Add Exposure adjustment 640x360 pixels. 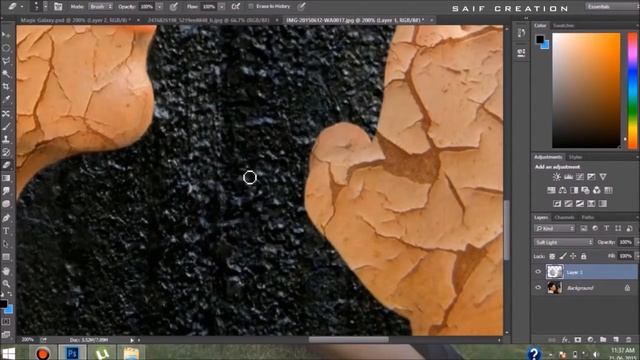click(x=591, y=177)
